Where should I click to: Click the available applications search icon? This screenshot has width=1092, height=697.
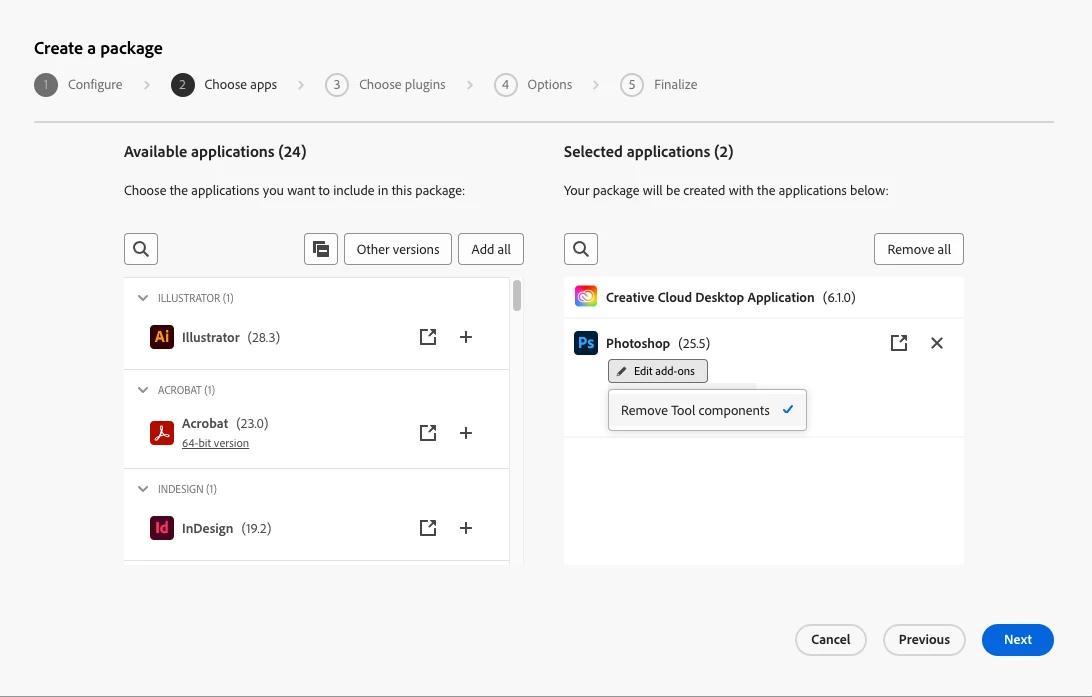(x=141, y=249)
